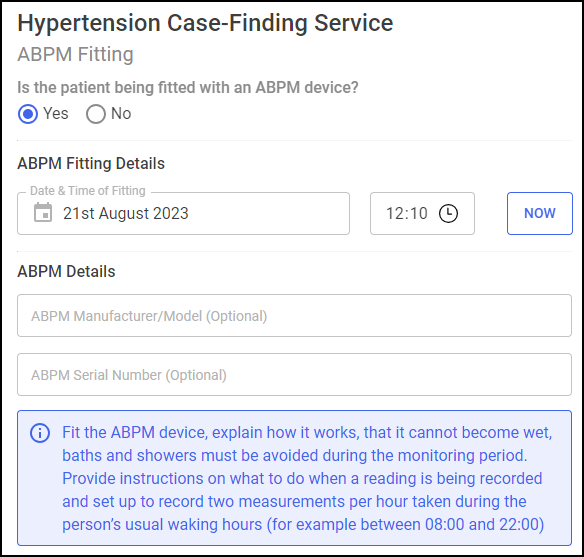Click the Hypertension Case-Finding Service title
Image resolution: width=584 pixels, height=557 pixels.
[x=205, y=23]
